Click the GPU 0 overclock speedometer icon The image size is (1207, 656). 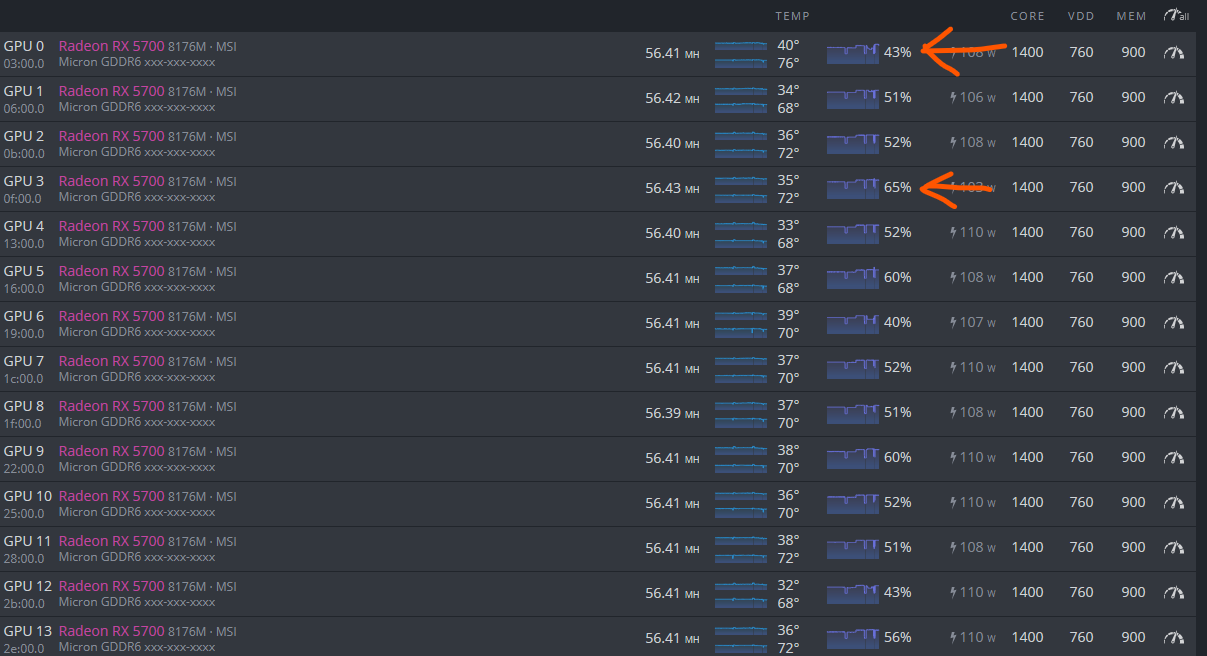pyautogui.click(x=1173, y=53)
